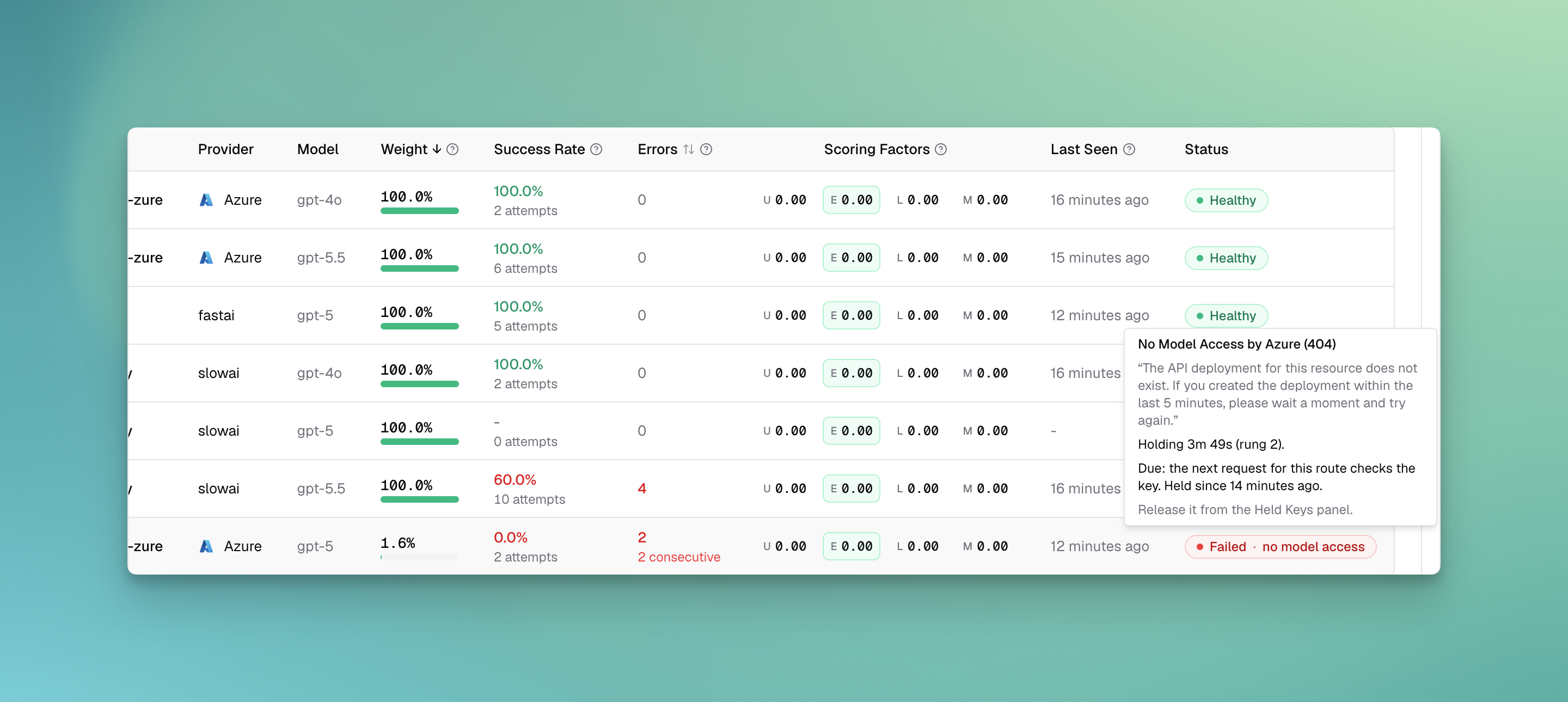Click the Failed no model access badge

1280,547
